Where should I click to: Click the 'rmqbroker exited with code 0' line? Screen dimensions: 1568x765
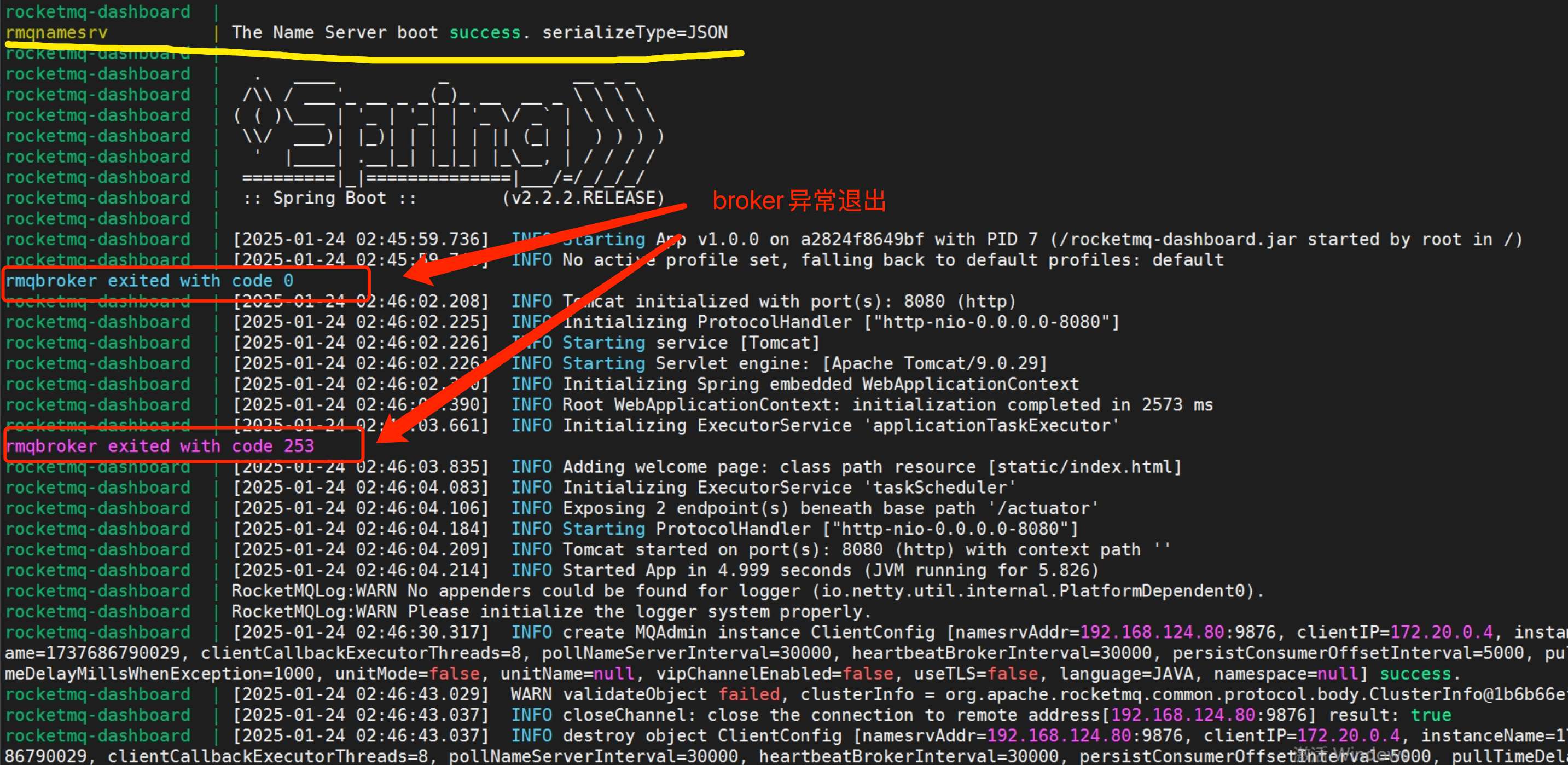(150, 281)
